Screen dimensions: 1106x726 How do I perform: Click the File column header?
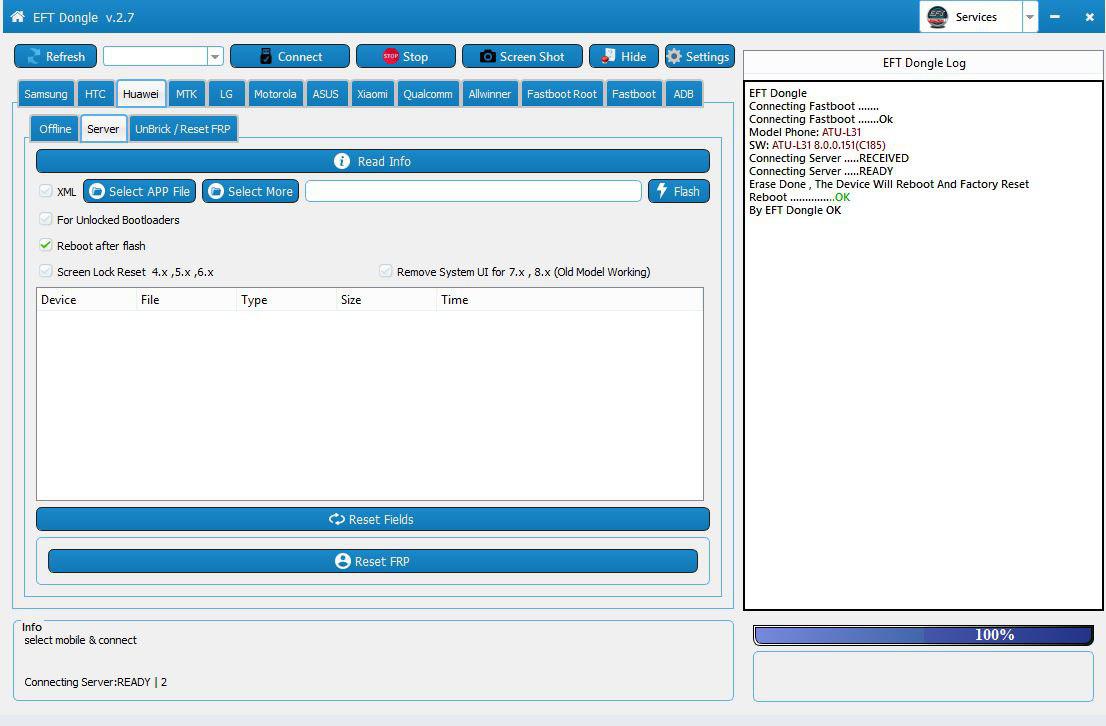point(187,300)
